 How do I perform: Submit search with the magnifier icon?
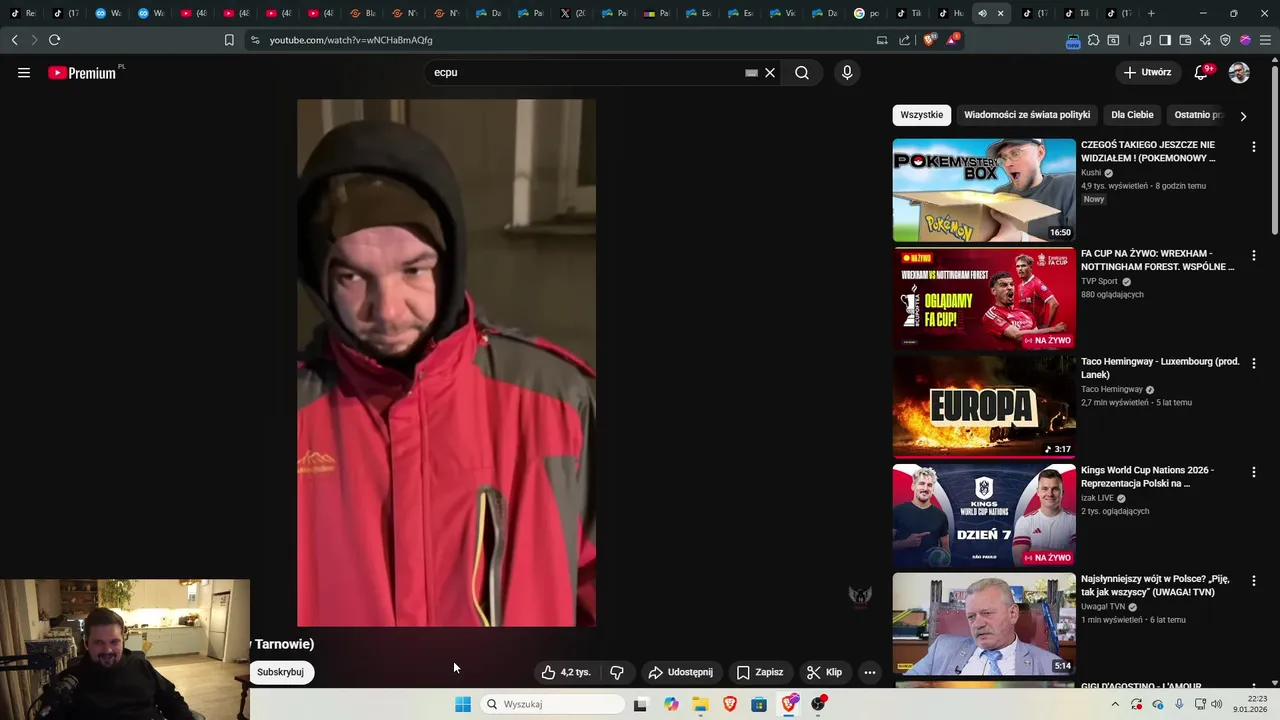click(x=802, y=73)
